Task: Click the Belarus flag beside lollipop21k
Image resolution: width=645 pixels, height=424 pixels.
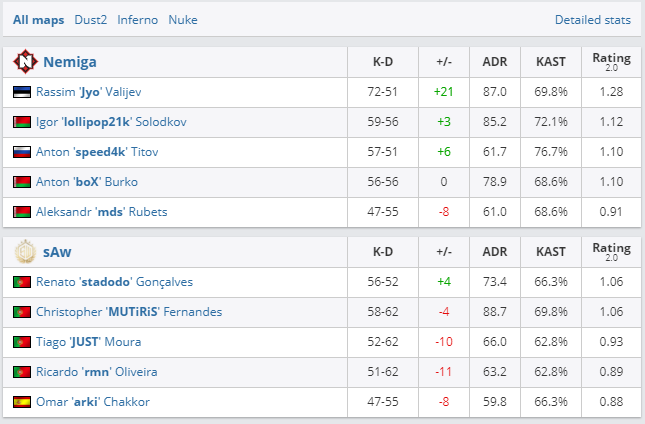Action: (22, 122)
